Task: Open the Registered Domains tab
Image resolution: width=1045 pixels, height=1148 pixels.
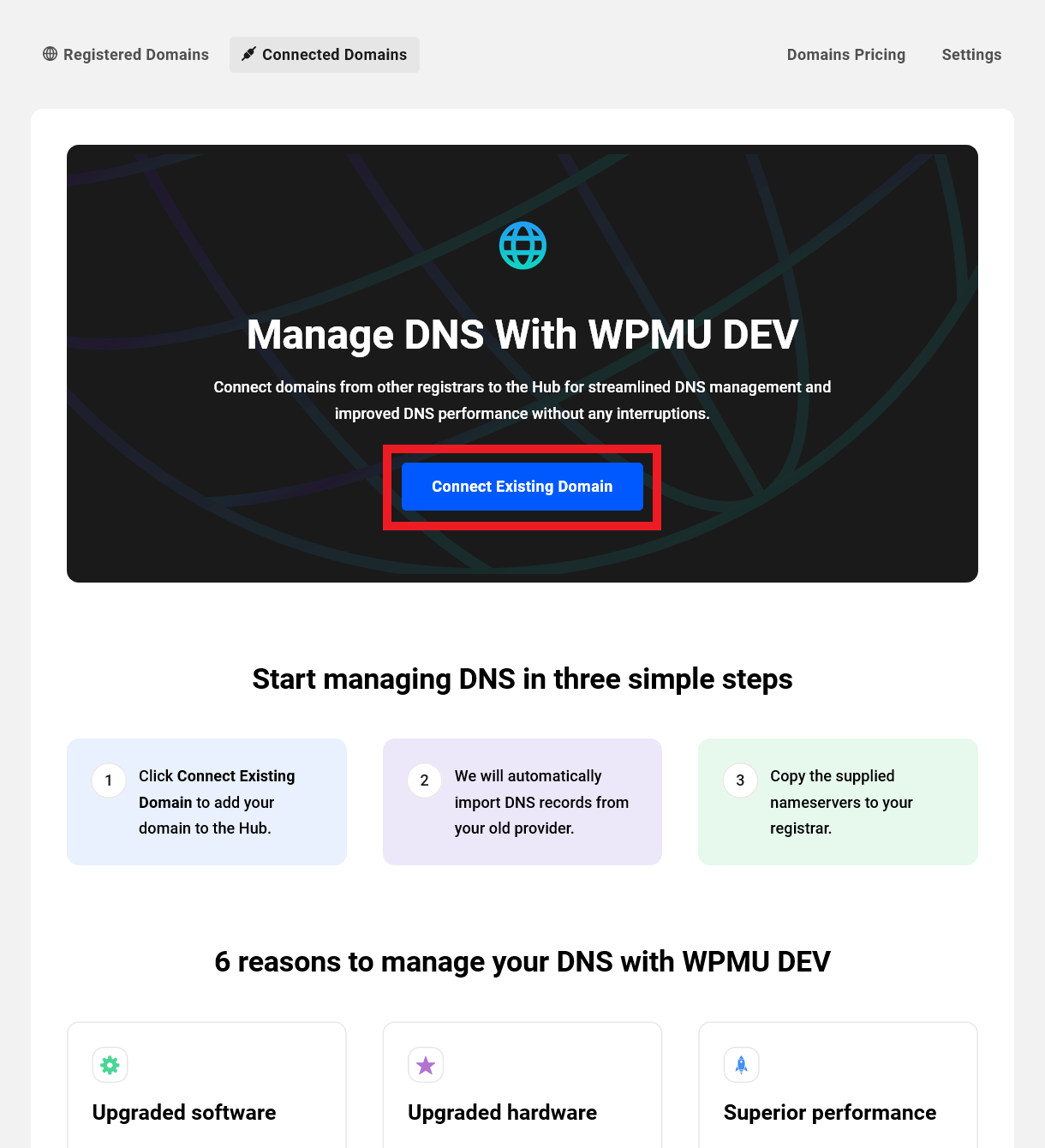Action: click(x=126, y=55)
